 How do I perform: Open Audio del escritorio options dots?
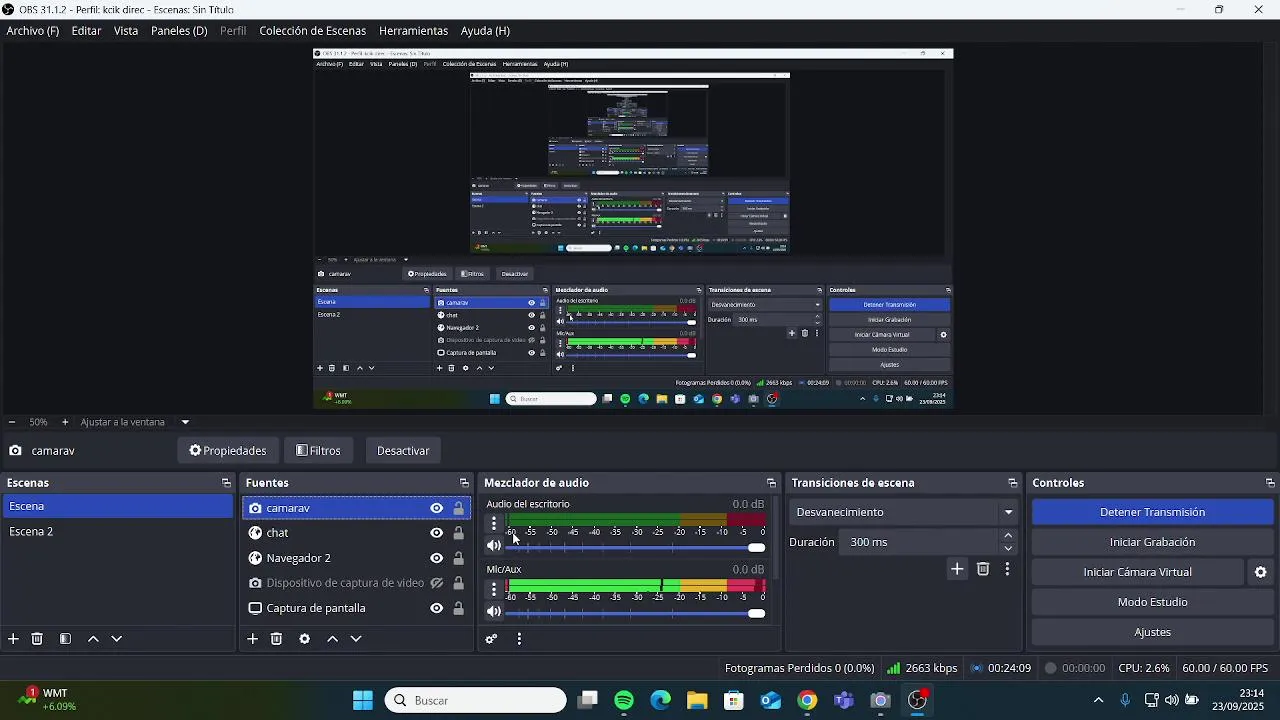(x=493, y=523)
